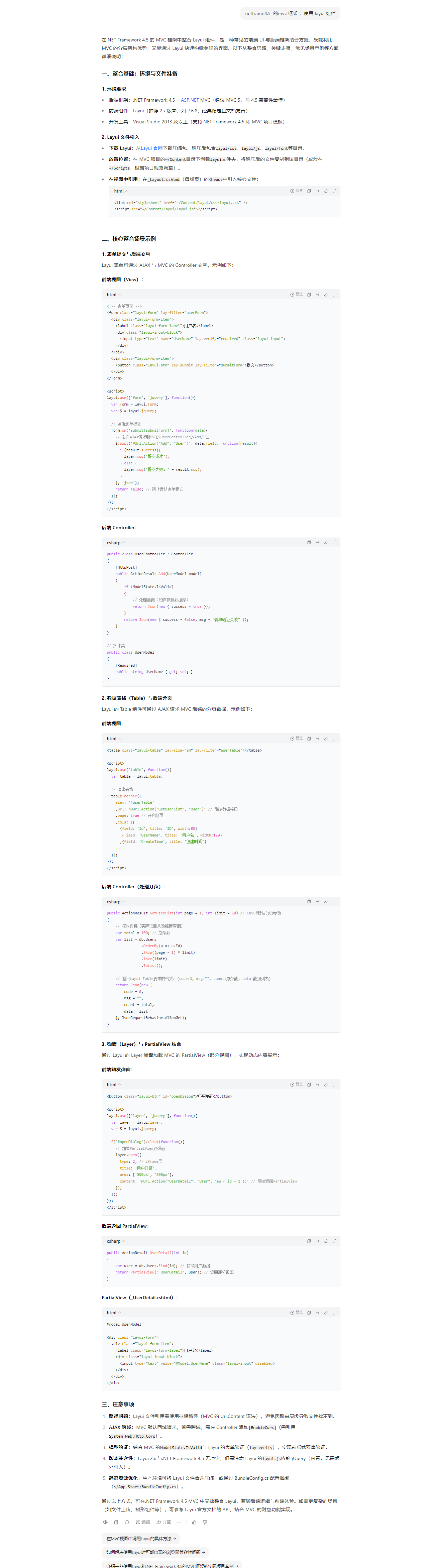Copy the Layui file import html code
The height and width of the screenshot is (1568, 433).
click(x=309, y=191)
